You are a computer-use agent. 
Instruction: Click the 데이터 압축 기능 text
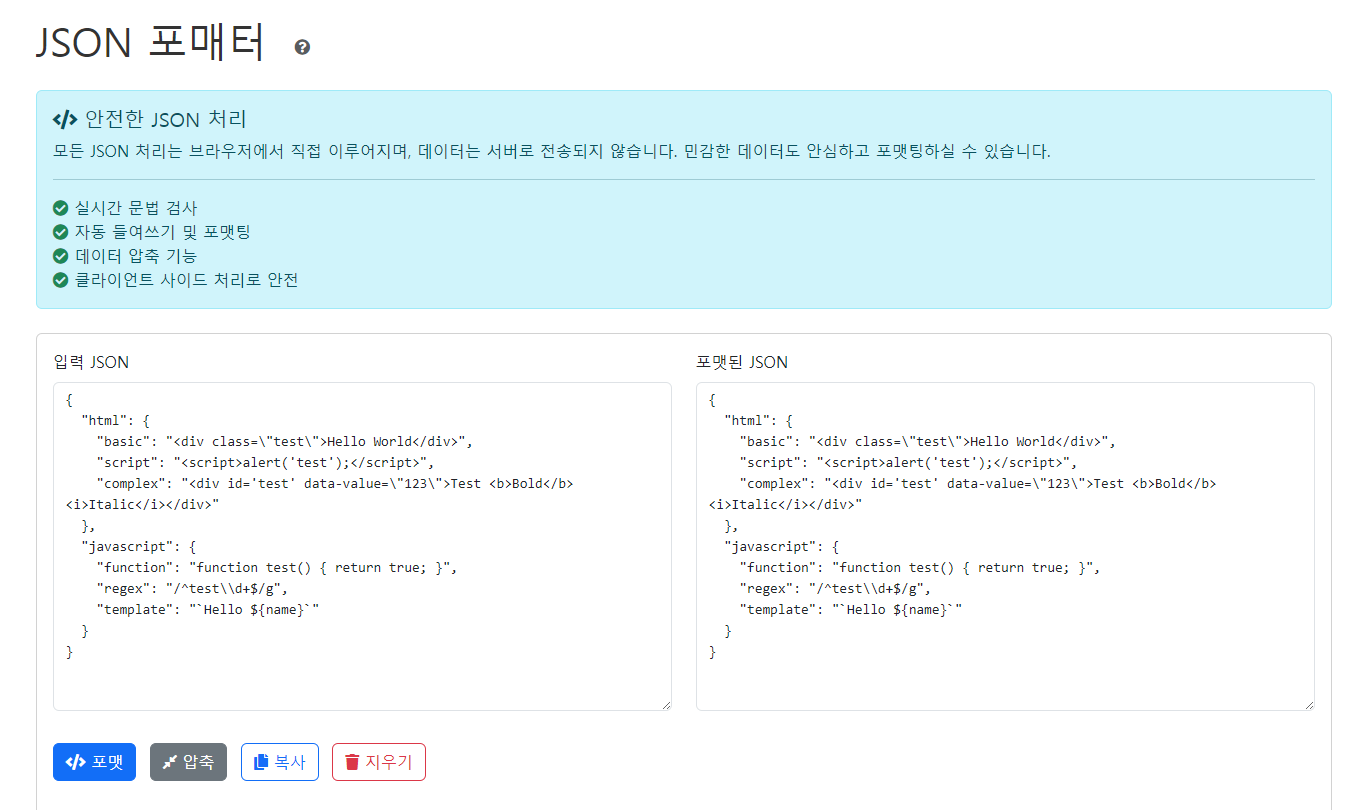[x=136, y=256]
